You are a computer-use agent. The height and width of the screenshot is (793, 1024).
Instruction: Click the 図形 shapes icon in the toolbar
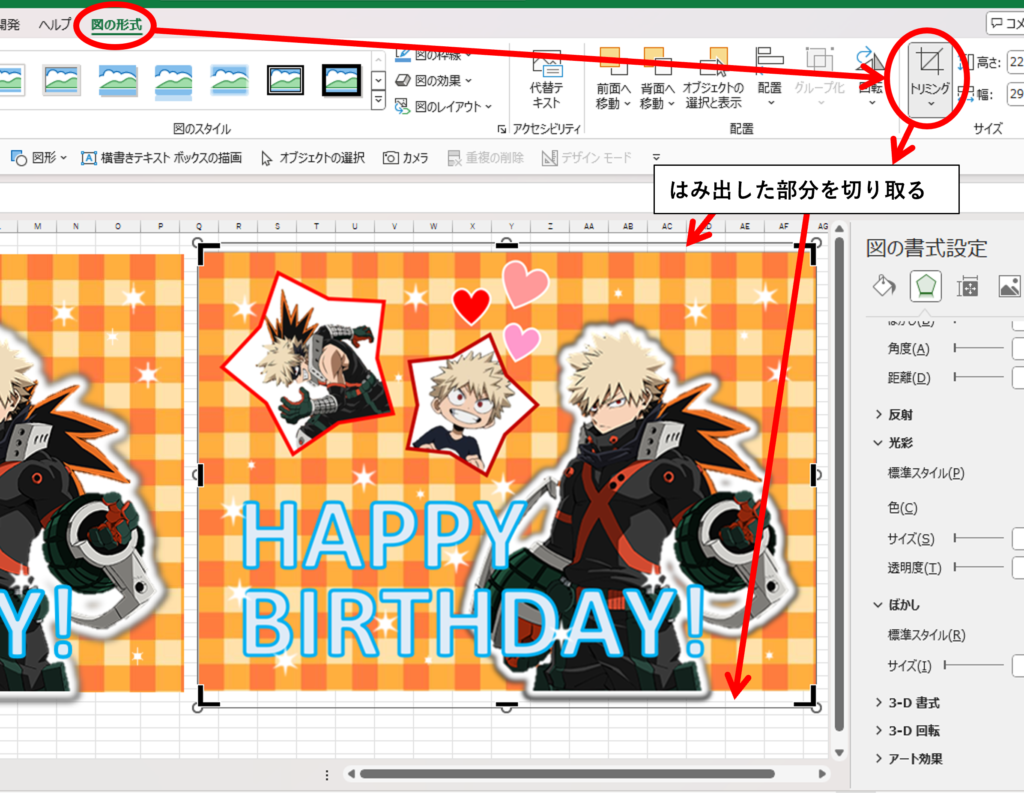point(18,157)
